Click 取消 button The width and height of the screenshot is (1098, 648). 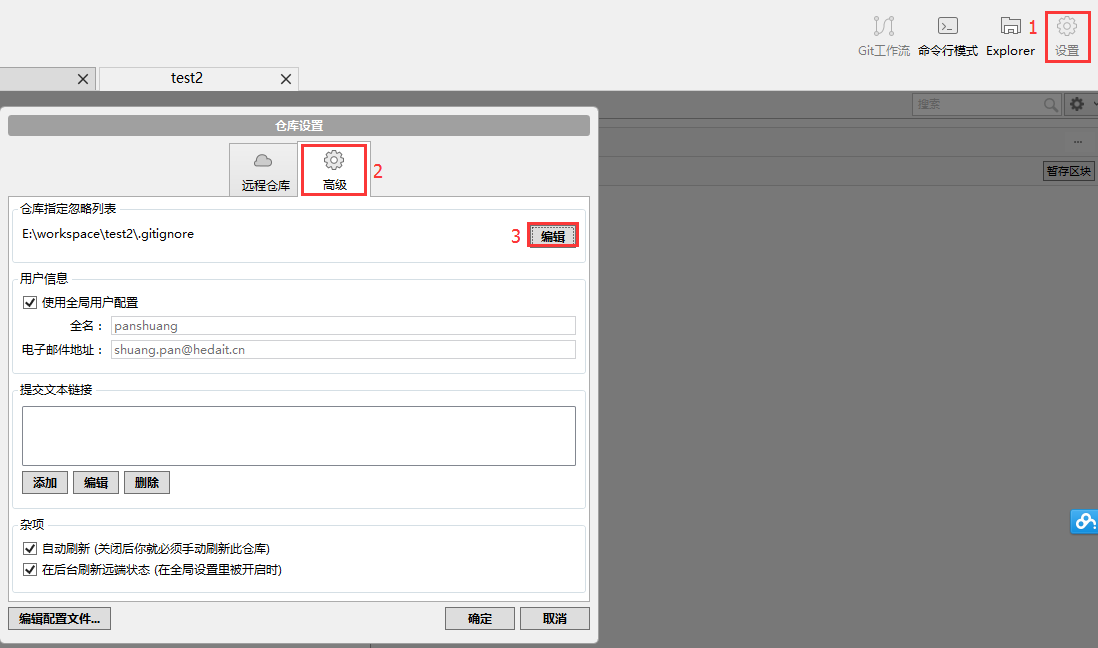pyautogui.click(x=555, y=619)
